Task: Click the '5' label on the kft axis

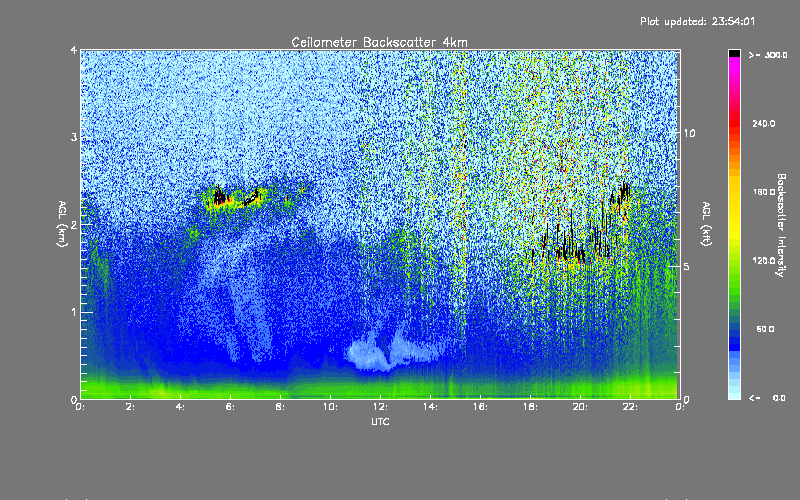Action: point(687,266)
